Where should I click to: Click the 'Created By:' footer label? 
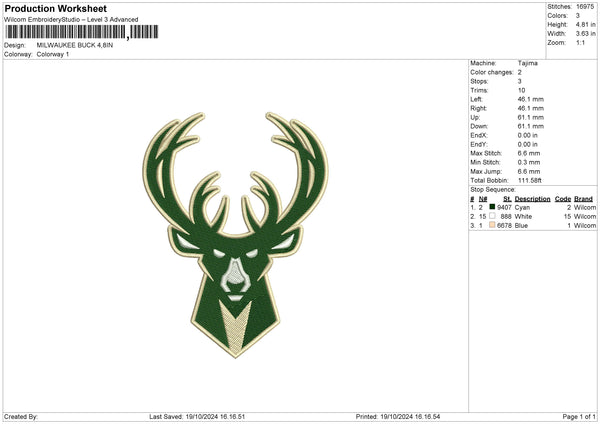21,416
